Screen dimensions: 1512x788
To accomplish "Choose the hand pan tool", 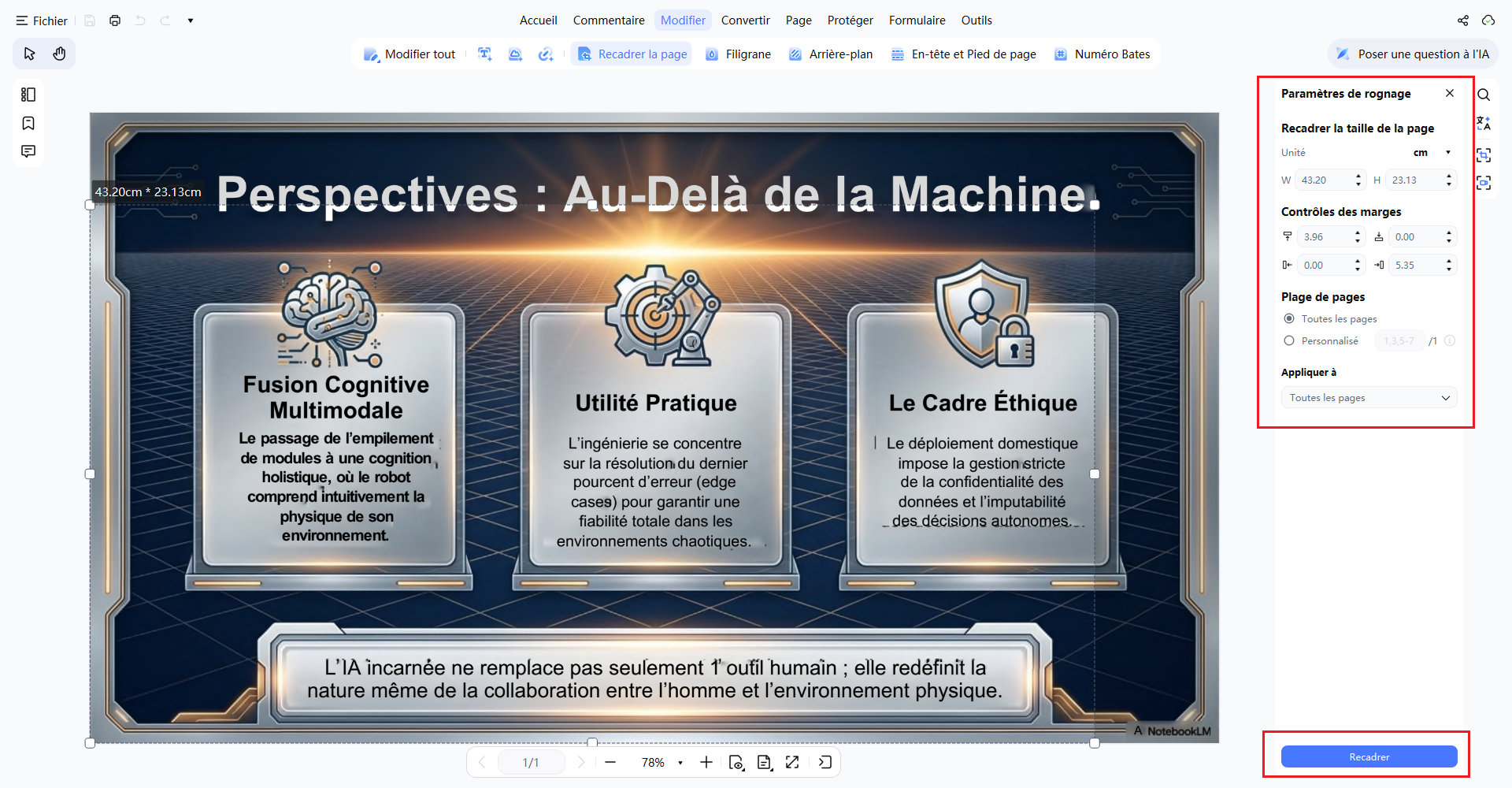I will point(59,54).
